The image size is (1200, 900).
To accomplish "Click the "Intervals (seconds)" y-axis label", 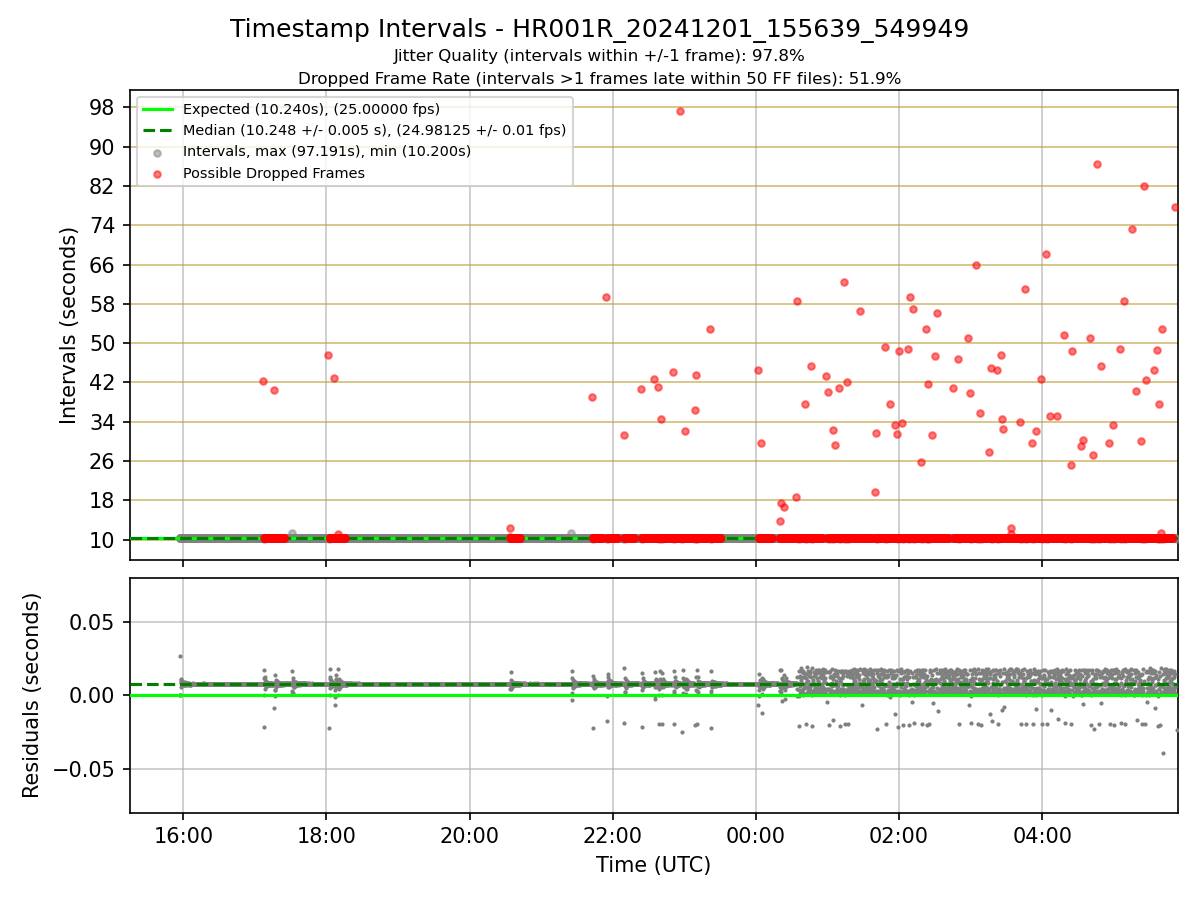I will coord(68,325).
